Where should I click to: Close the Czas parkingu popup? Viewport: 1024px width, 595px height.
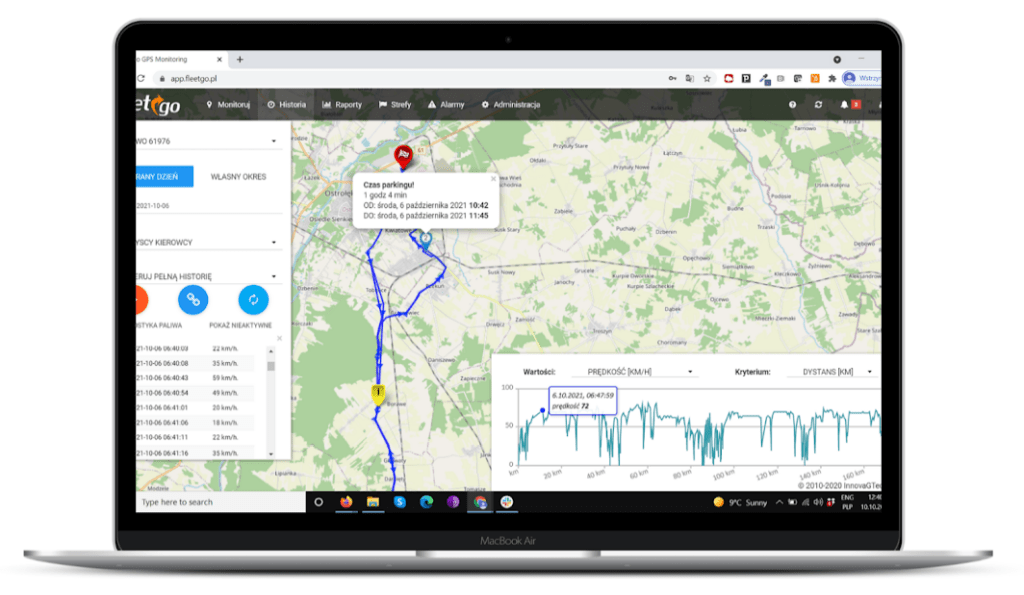[493, 178]
